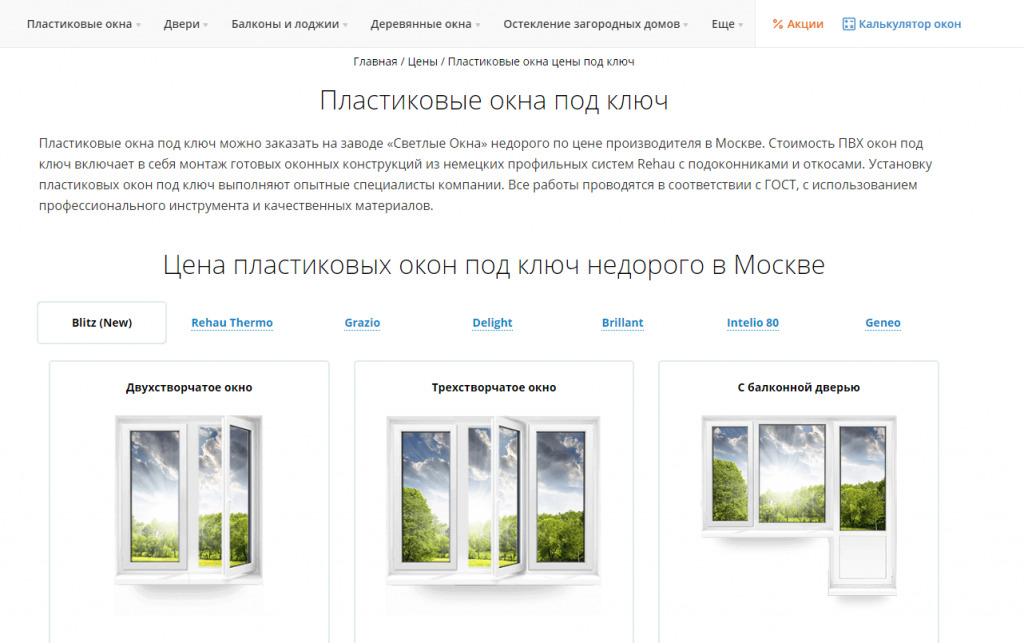
Task: Select the Blitz (New) profile tab
Action: [101, 322]
